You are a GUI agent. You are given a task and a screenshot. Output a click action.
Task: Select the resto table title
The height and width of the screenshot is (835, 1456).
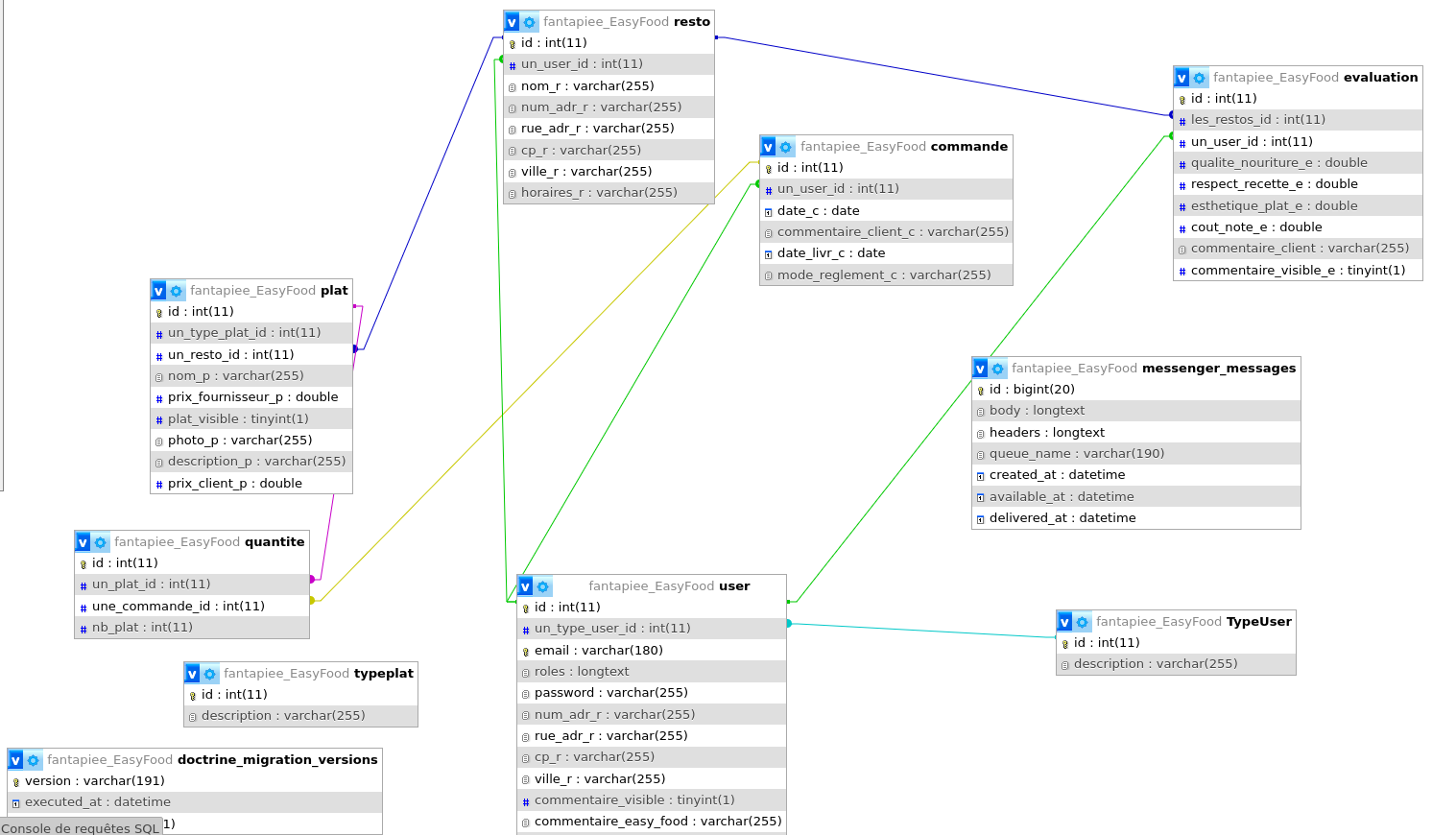pos(627,22)
